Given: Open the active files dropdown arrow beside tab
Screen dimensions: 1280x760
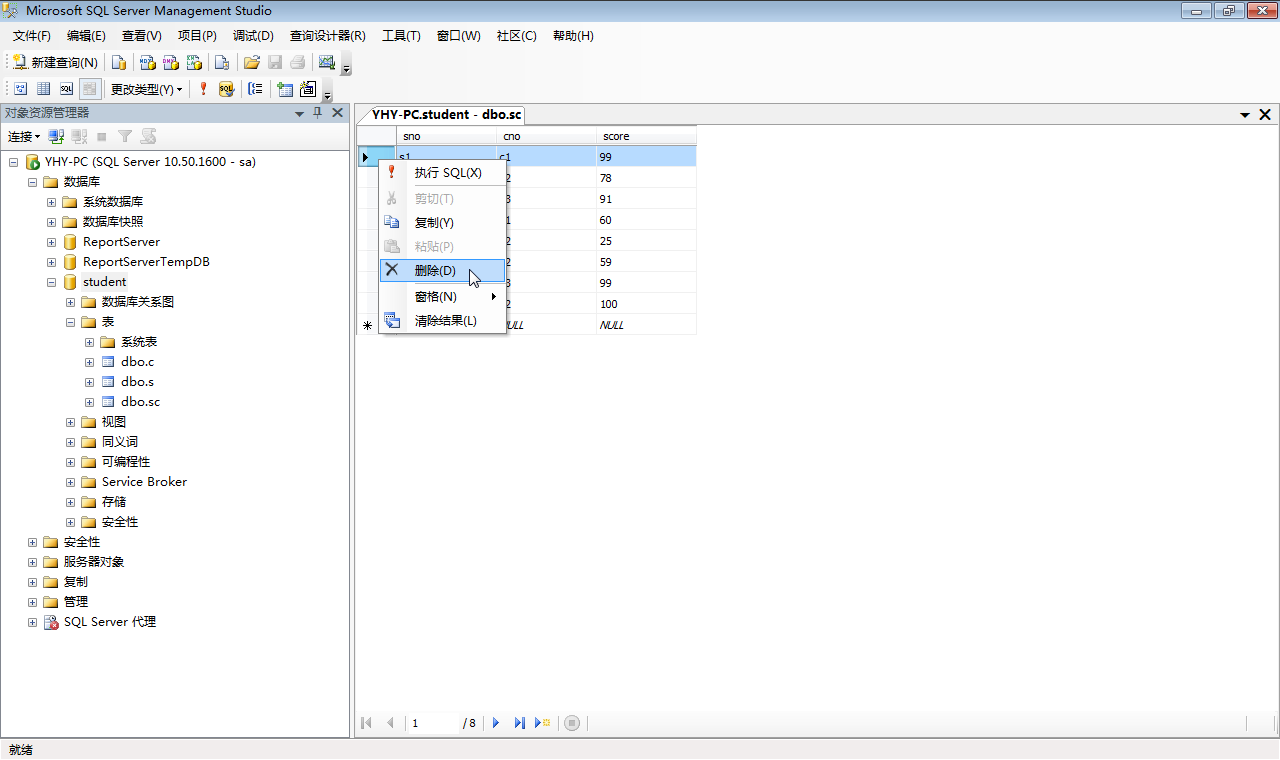Looking at the screenshot, I should pyautogui.click(x=1245, y=115).
